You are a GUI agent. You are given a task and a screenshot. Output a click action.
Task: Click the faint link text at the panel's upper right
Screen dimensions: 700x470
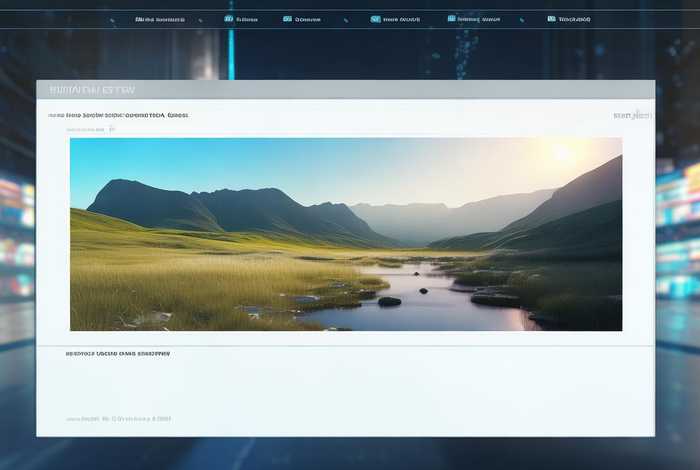(x=633, y=115)
